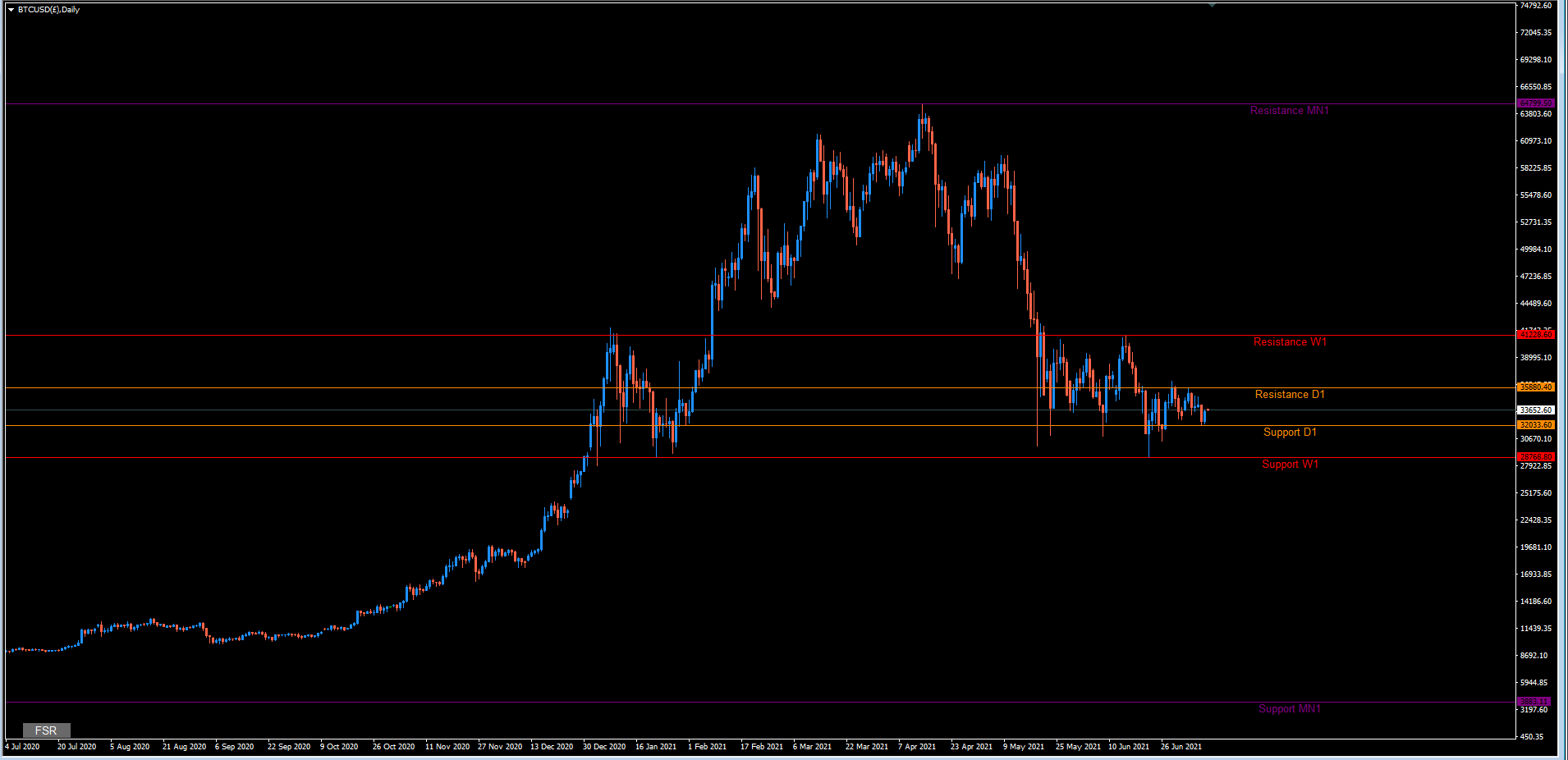Click the 26 Oct 2020 date label
The width and height of the screenshot is (1568, 760).
[394, 747]
